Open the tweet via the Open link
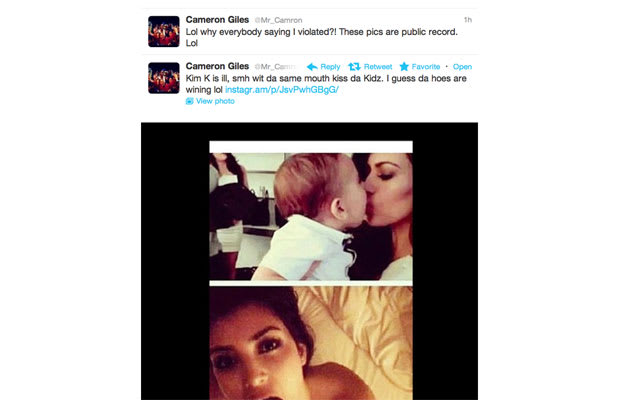620x400 pixels. [462, 67]
